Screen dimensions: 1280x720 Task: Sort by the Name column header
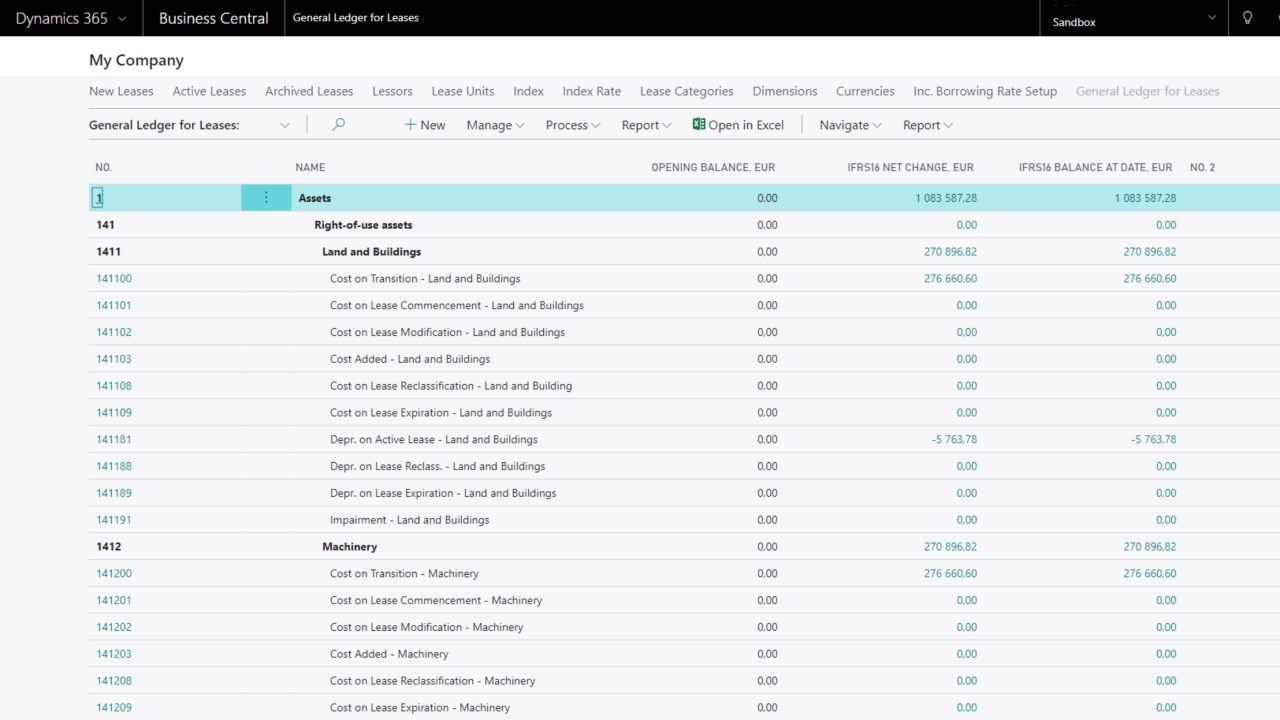point(310,167)
